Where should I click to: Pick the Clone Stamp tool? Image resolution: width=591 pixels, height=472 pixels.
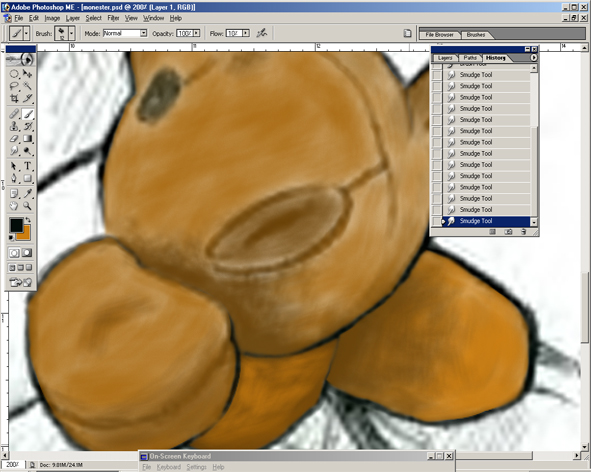[x=14, y=126]
